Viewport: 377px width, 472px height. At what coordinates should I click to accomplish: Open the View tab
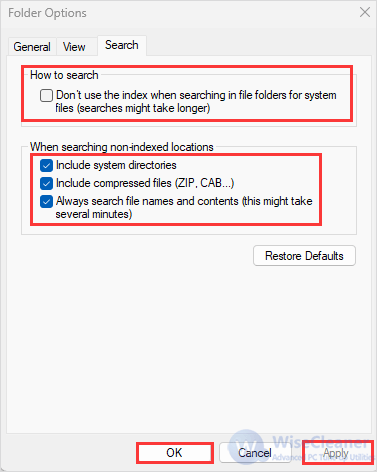click(74, 47)
